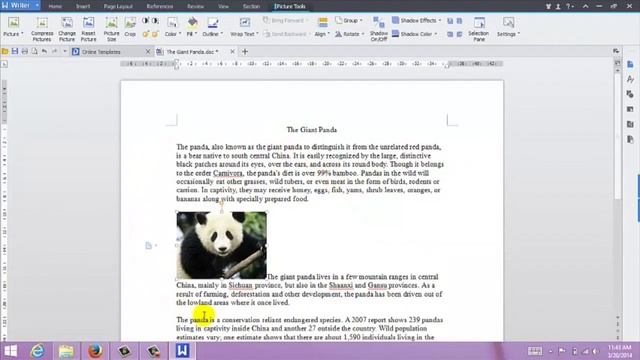Image resolution: width=640 pixels, height=360 pixels.
Task: Expand the Outline dropdown
Action: (212, 28)
